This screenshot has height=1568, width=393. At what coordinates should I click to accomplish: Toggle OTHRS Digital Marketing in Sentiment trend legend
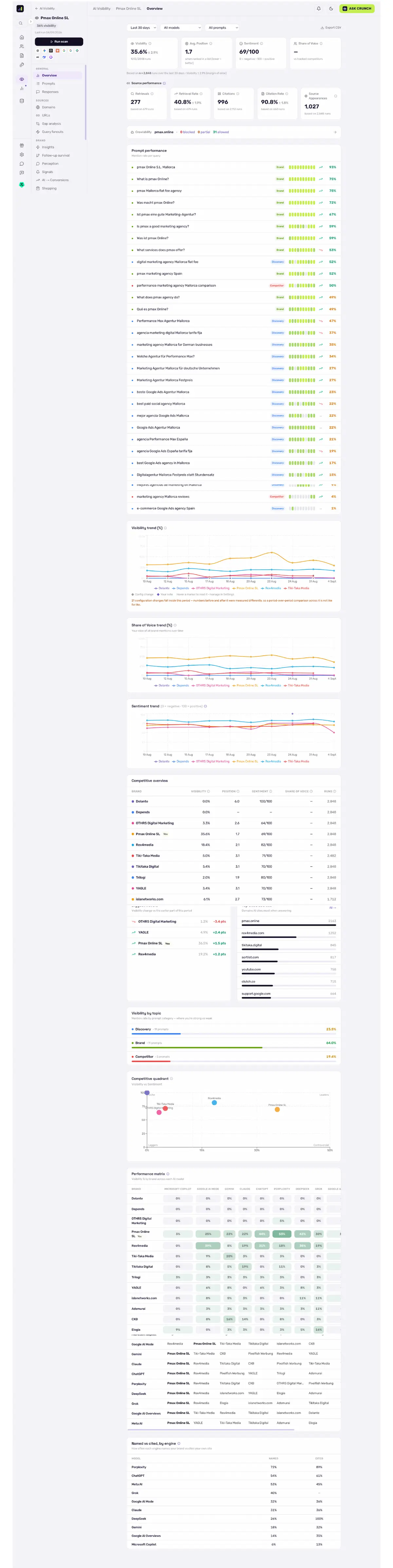[212, 761]
